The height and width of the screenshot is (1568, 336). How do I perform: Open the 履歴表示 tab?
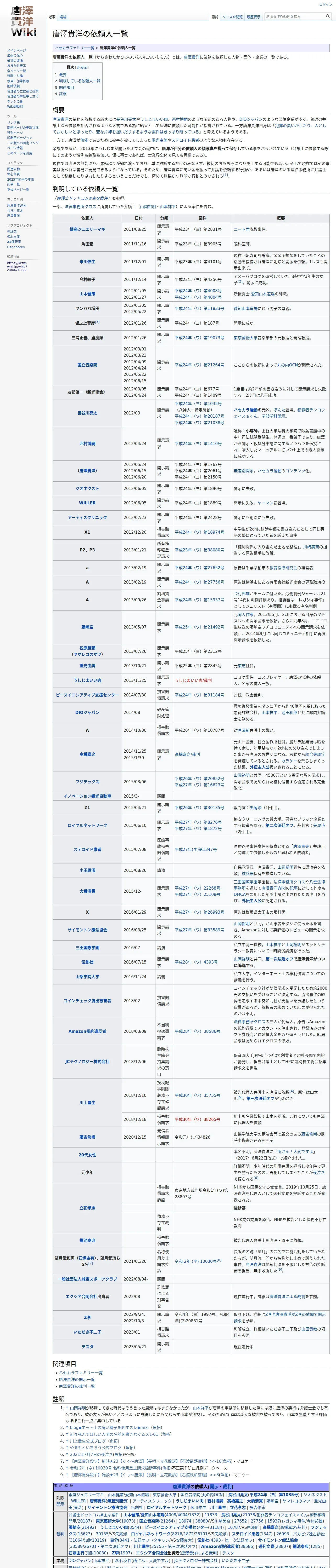[253, 17]
